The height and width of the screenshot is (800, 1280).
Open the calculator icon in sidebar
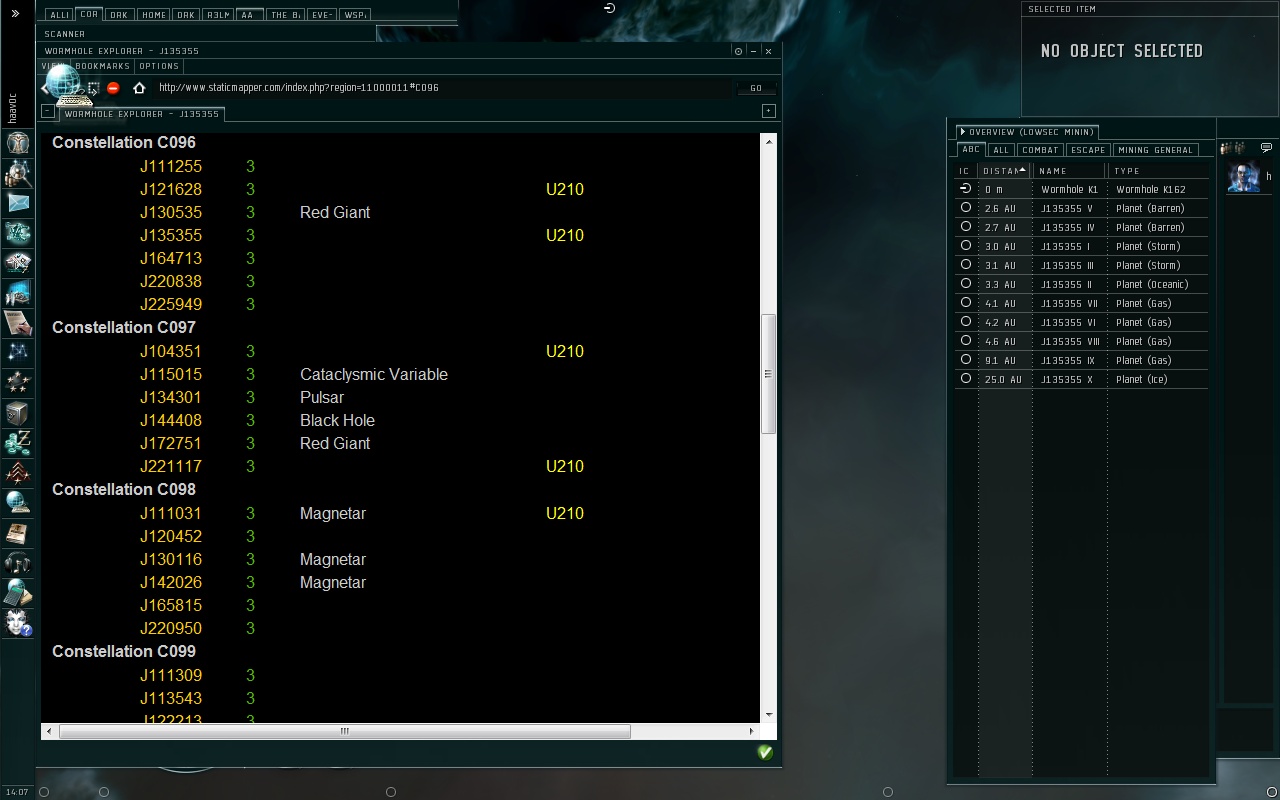click(x=18, y=593)
